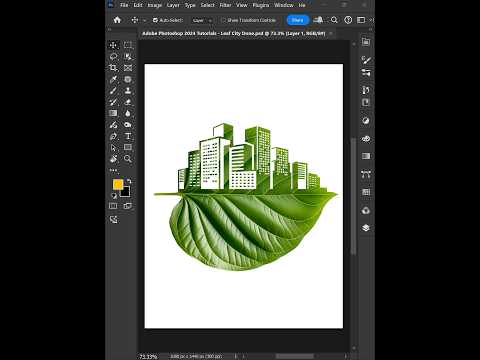
Task: Select the Frame tool
Action: click(128, 68)
